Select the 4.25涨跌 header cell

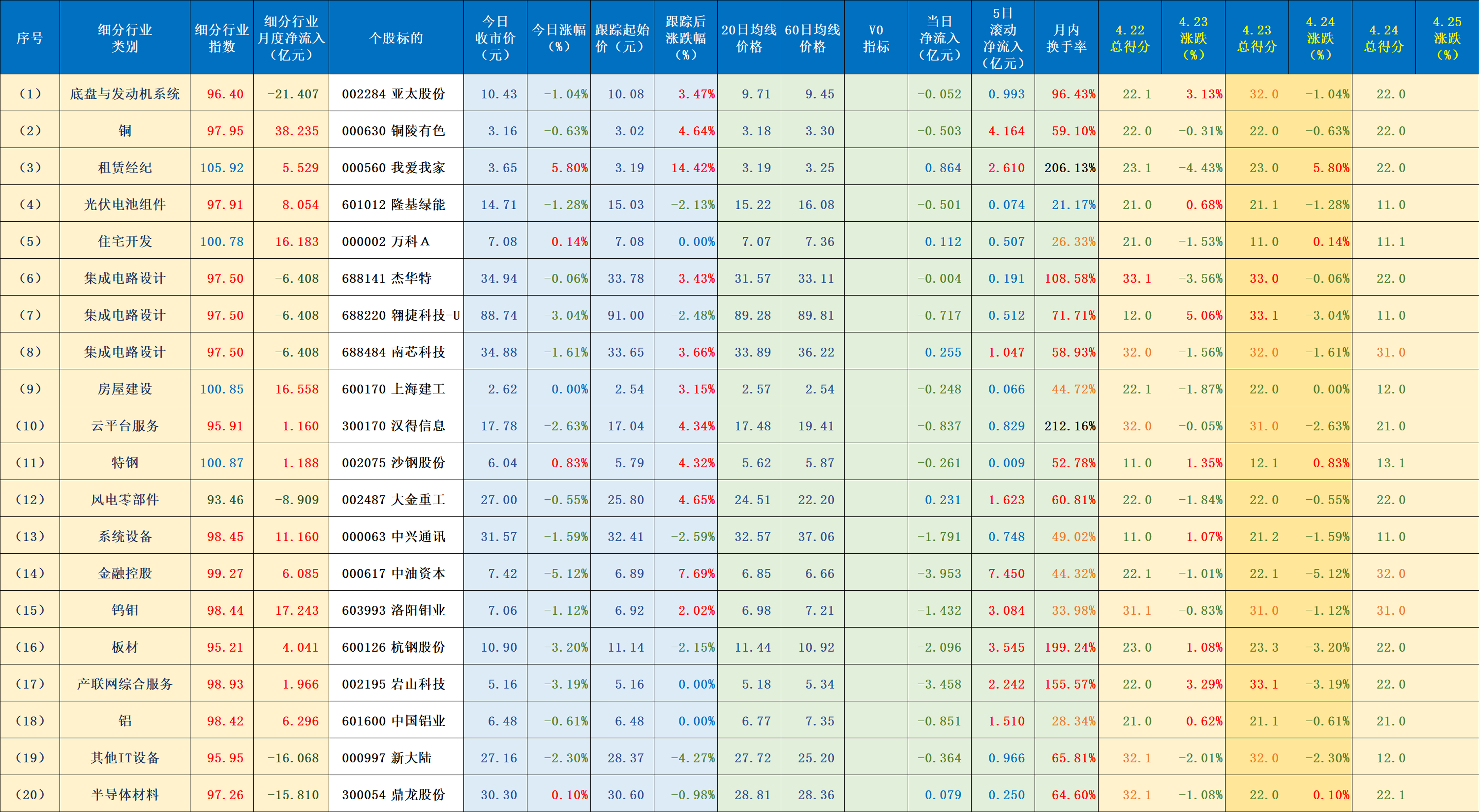1447,37
